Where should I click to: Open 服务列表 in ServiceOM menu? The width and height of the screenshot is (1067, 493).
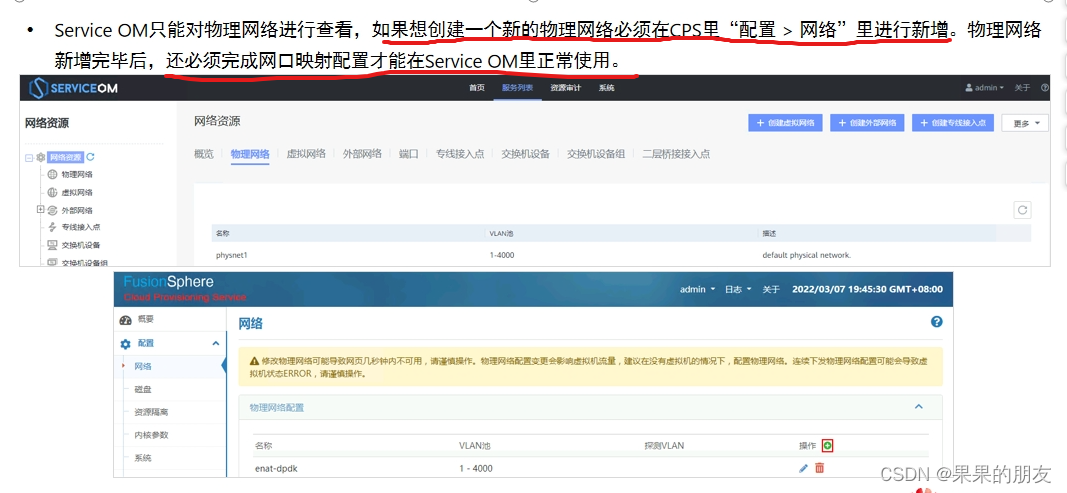coord(518,88)
